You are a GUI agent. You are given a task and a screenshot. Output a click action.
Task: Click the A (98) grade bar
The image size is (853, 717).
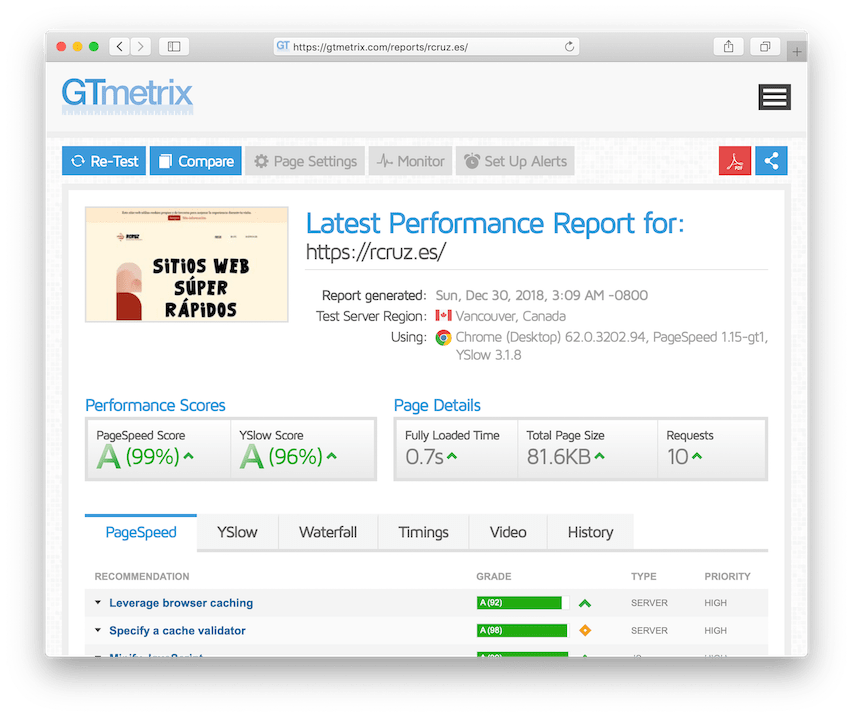pos(522,631)
